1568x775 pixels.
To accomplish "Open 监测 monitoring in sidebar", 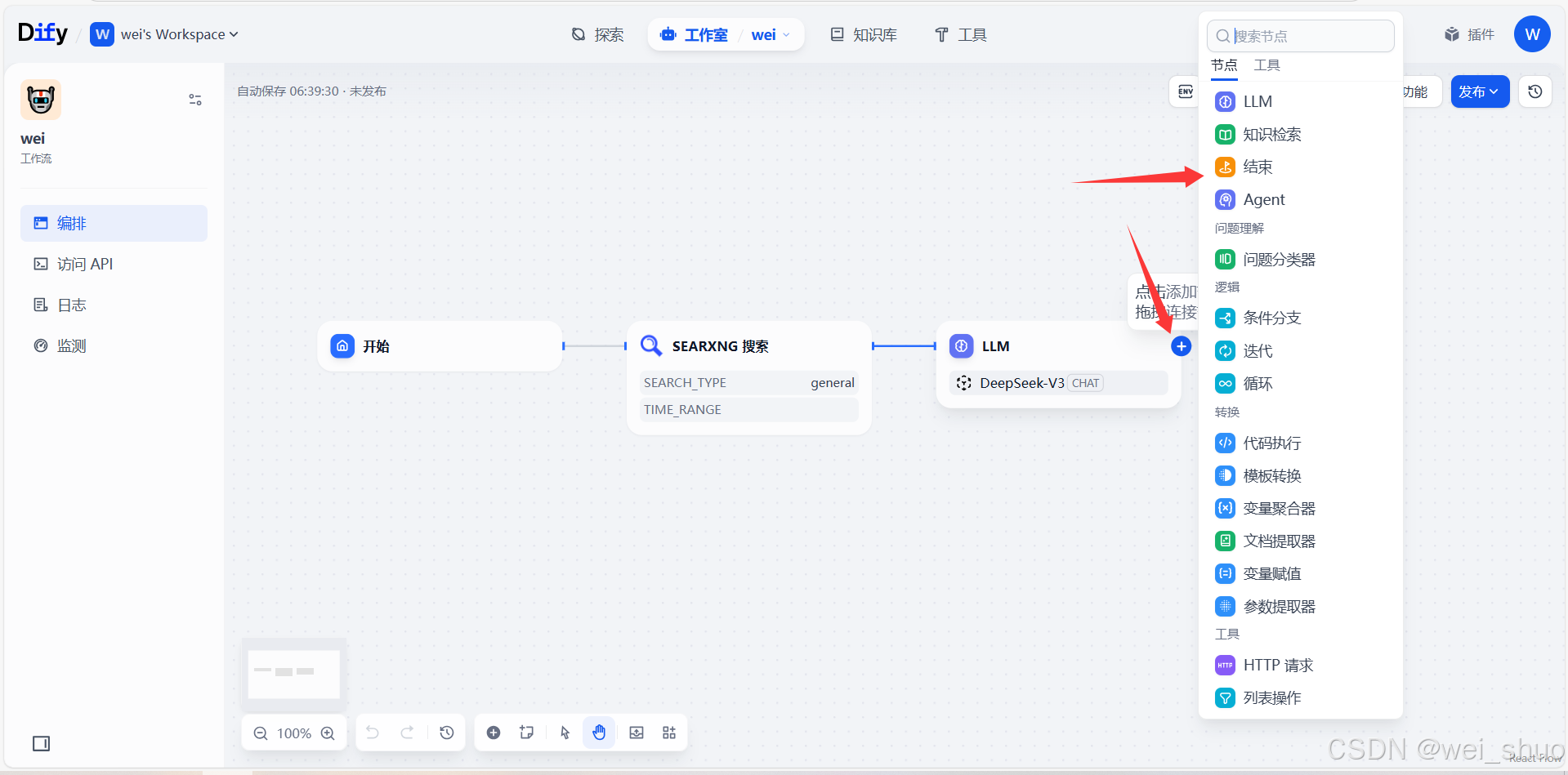I will point(114,345).
